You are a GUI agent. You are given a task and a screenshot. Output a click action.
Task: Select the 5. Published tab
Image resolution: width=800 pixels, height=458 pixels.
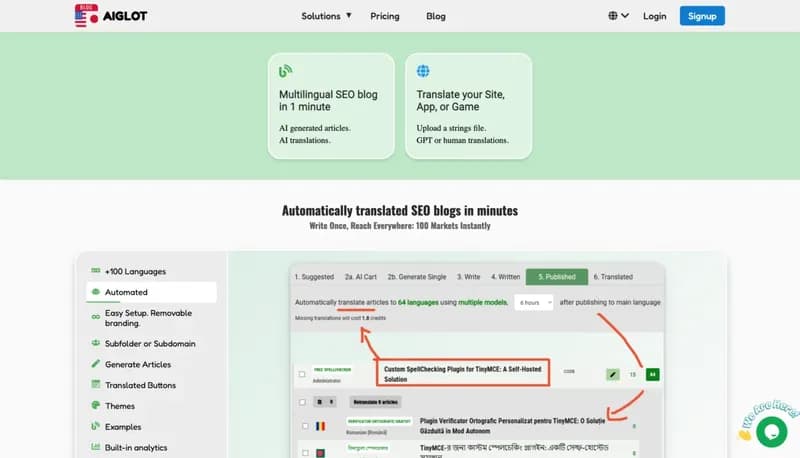(557, 276)
